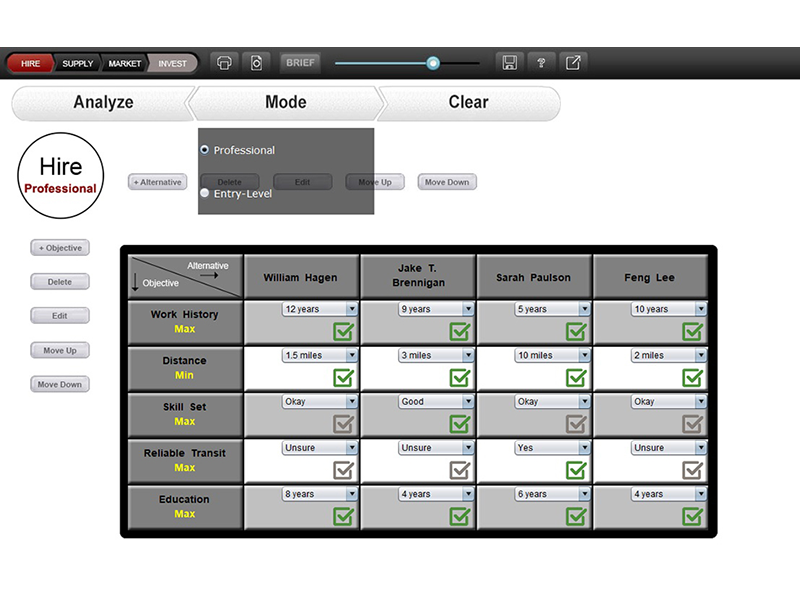Open Feng Lee's Distance dropdown

point(669,355)
